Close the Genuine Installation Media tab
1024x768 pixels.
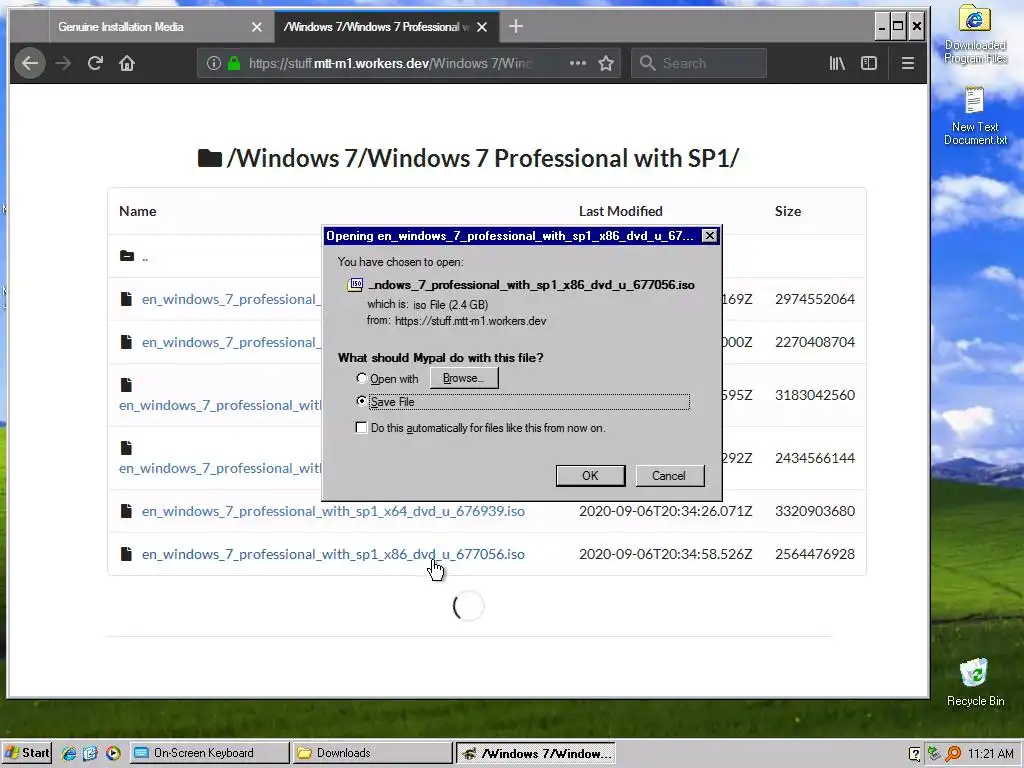[257, 27]
